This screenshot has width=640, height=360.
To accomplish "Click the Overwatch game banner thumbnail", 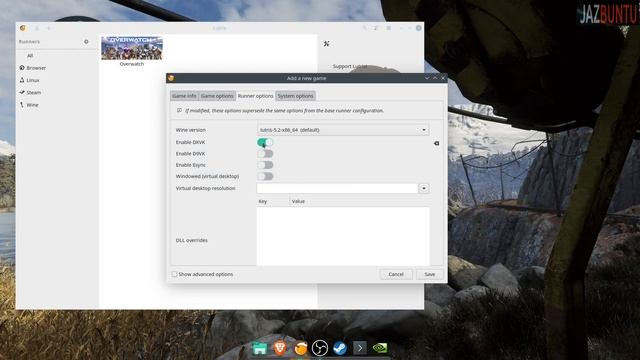I will pyautogui.click(x=132, y=48).
